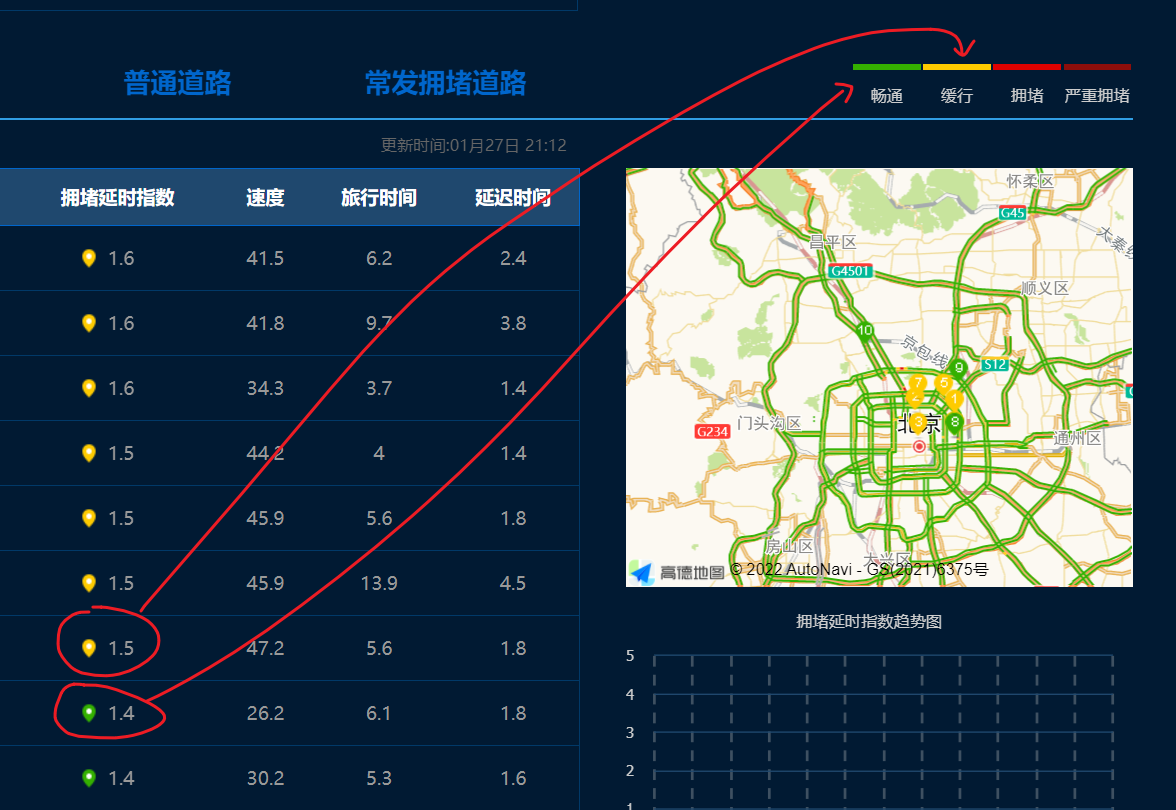Select yellow map marker number 2

(914, 400)
